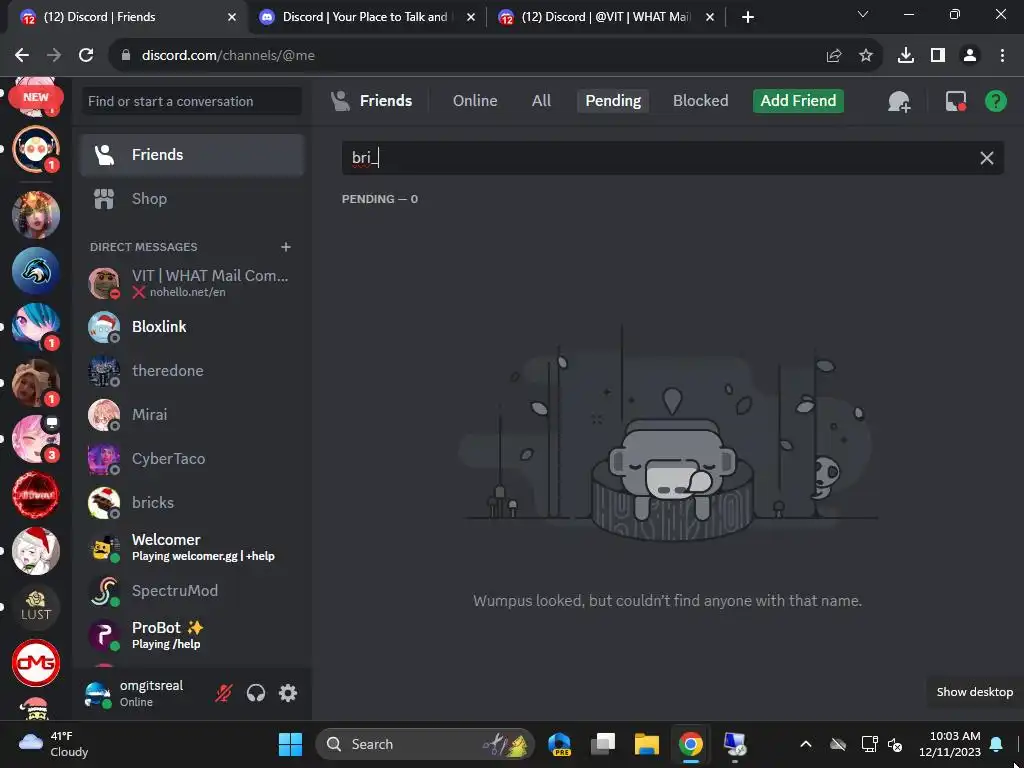
Task: Open the LUST server icon
Action: 36,607
